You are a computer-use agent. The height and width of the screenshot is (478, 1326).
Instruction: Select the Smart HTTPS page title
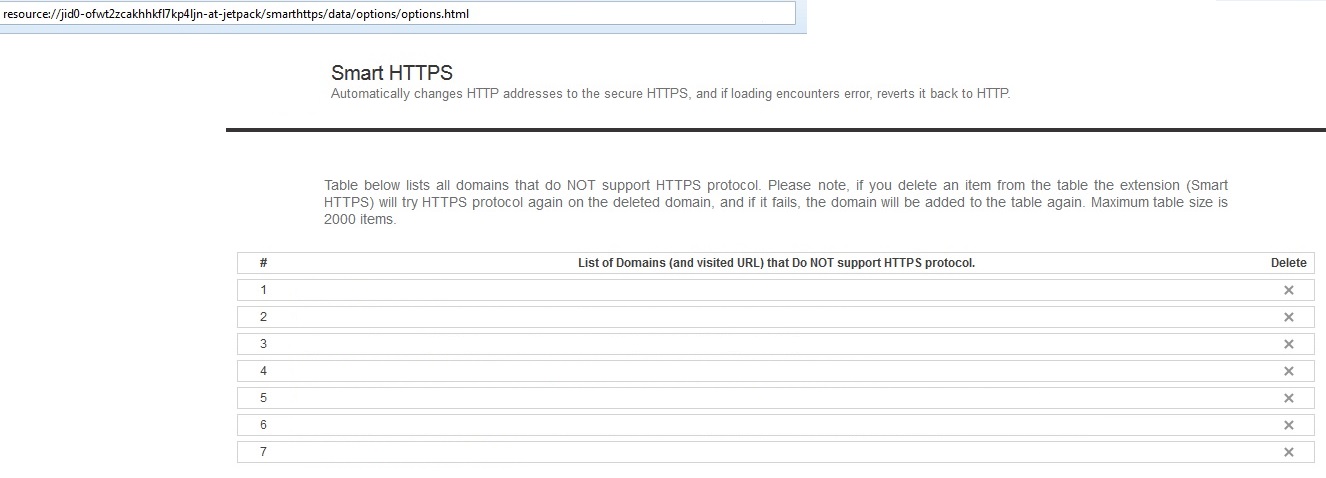(392, 73)
